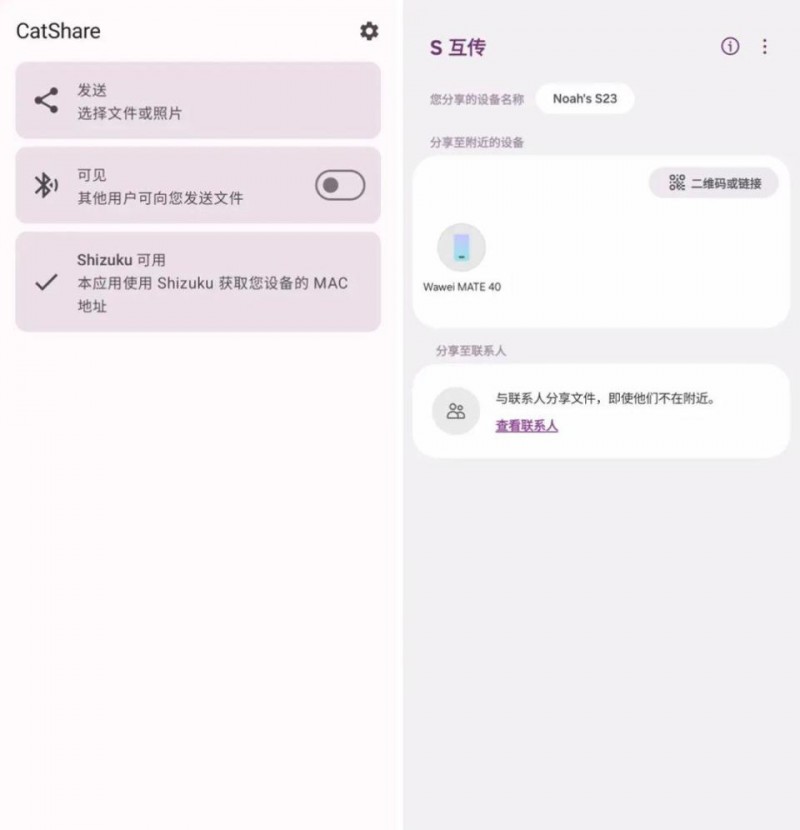Open the info icon in S 互传 header
Screen dimensions: 800x830
[730, 47]
